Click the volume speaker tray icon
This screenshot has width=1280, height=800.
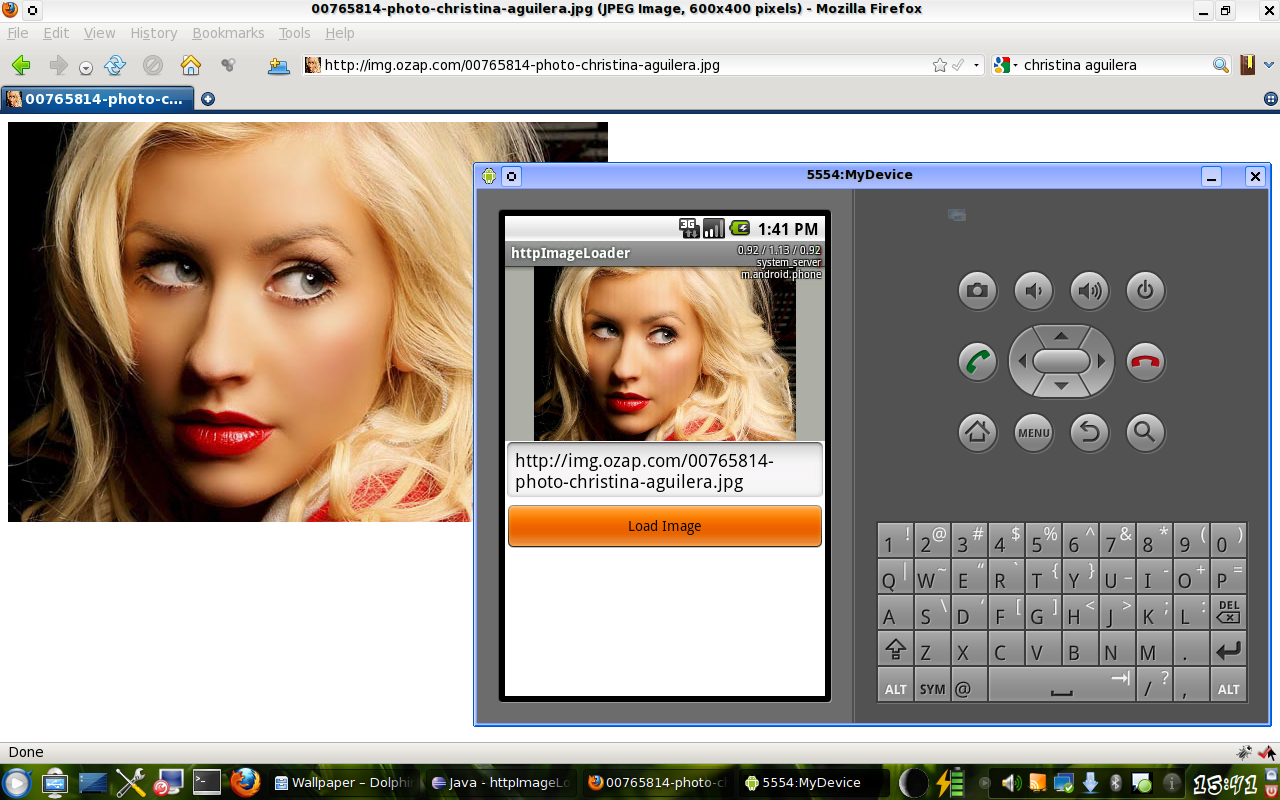tap(1011, 783)
